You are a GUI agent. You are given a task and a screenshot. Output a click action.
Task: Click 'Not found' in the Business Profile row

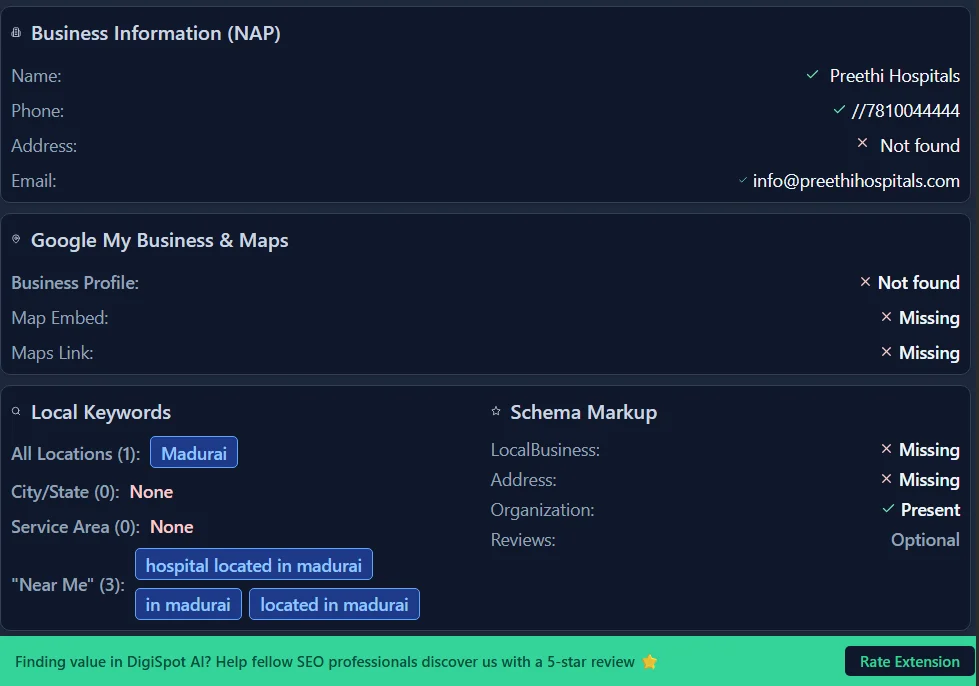[918, 283]
